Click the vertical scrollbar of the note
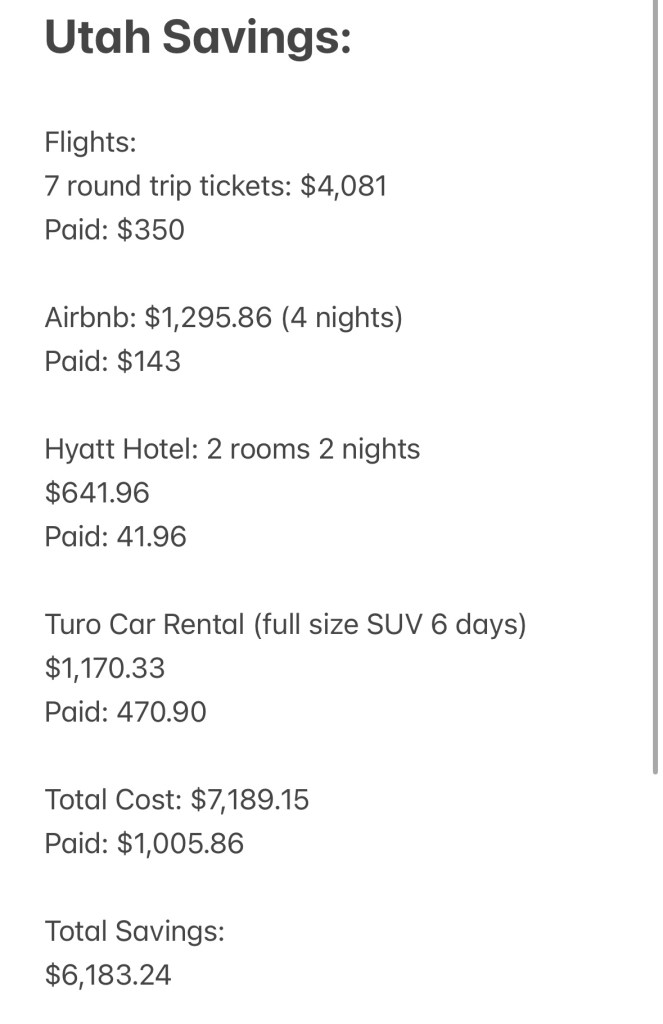The image size is (663, 1024). pos(655,400)
